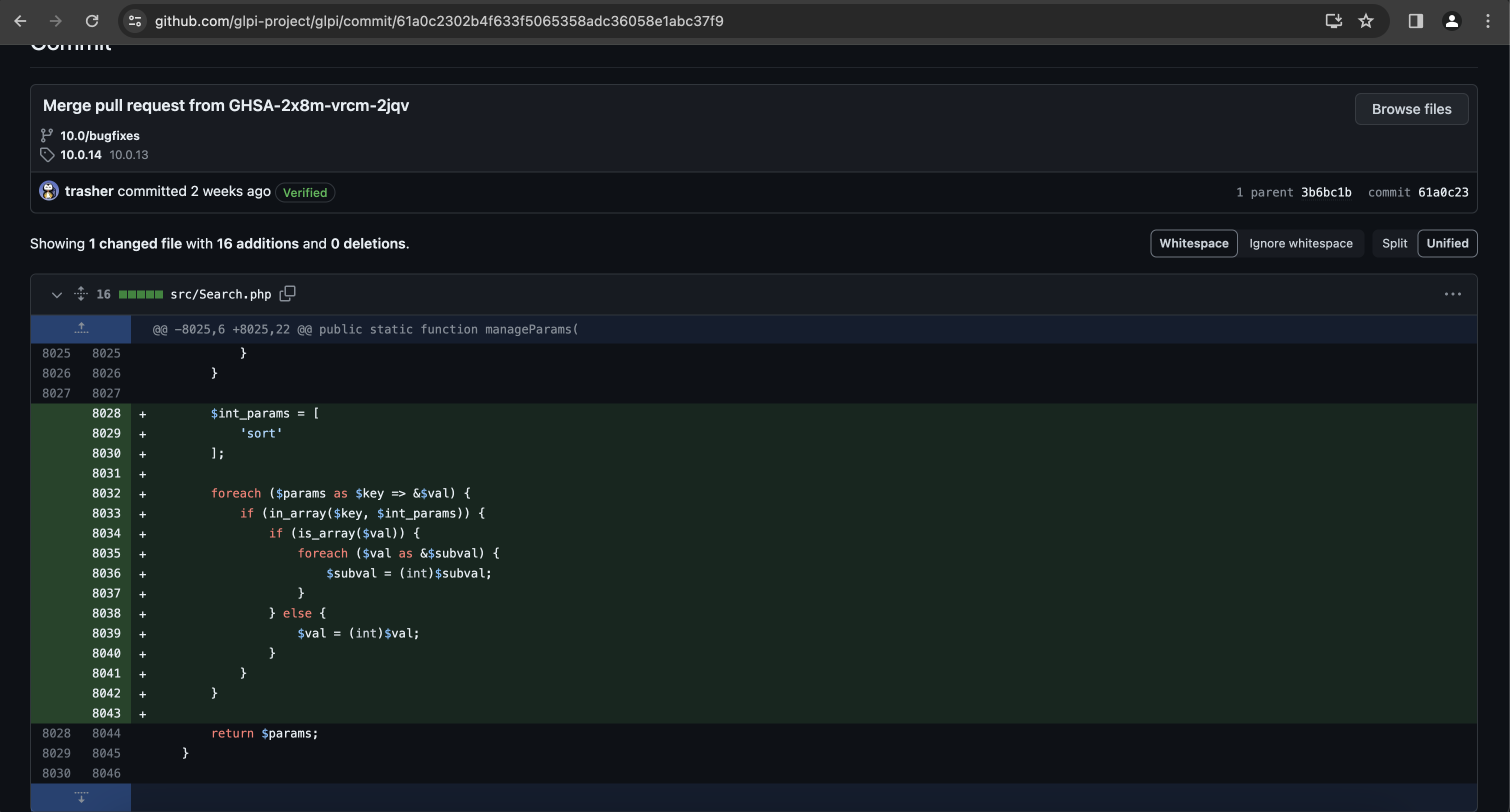Open the 10.0.13 tag link
The image size is (1510, 812).
(129, 155)
